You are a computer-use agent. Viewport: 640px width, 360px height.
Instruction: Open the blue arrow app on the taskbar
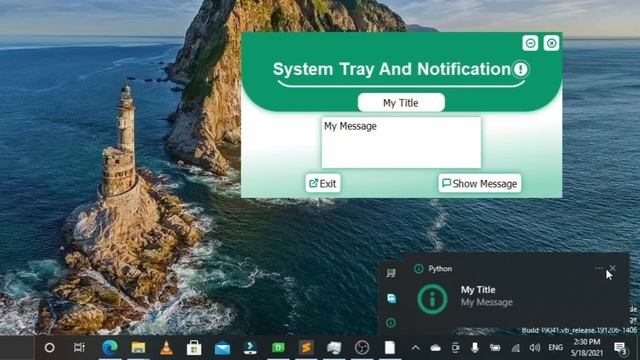tap(250, 348)
